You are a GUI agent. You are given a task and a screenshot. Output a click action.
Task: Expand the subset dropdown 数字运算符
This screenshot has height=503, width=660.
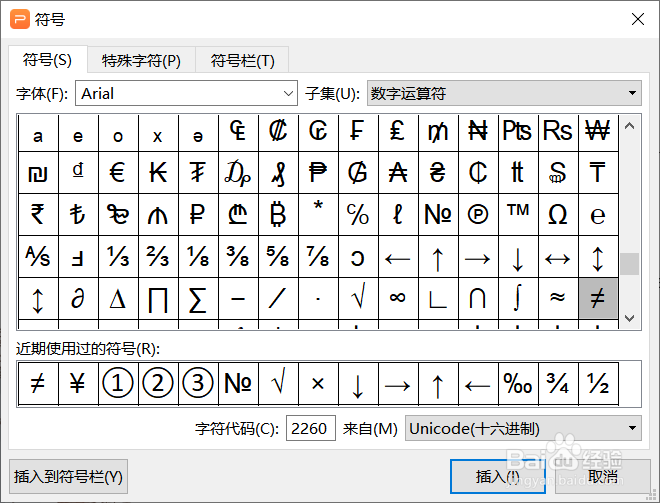pos(504,93)
